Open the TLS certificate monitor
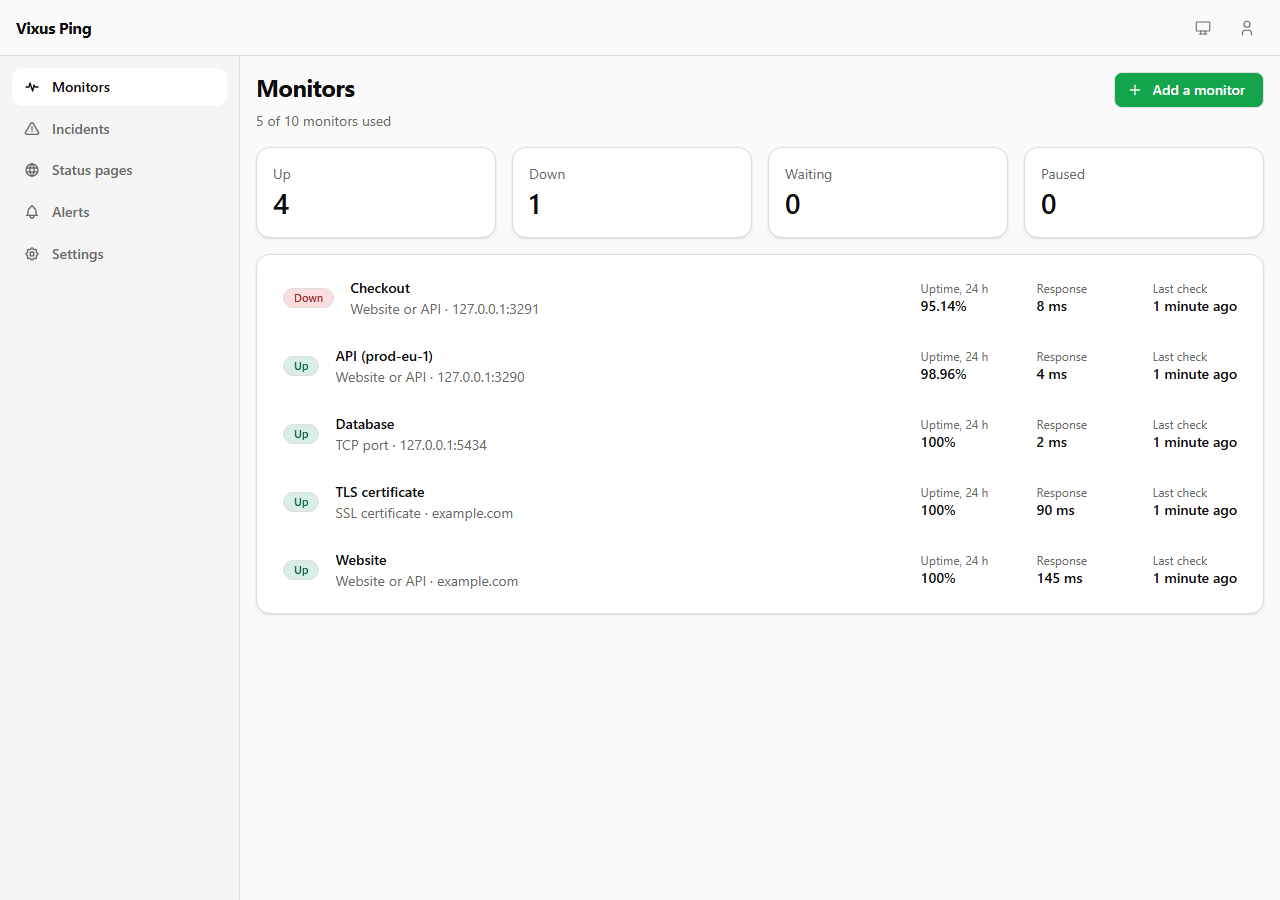The width and height of the screenshot is (1280, 900). [760, 502]
